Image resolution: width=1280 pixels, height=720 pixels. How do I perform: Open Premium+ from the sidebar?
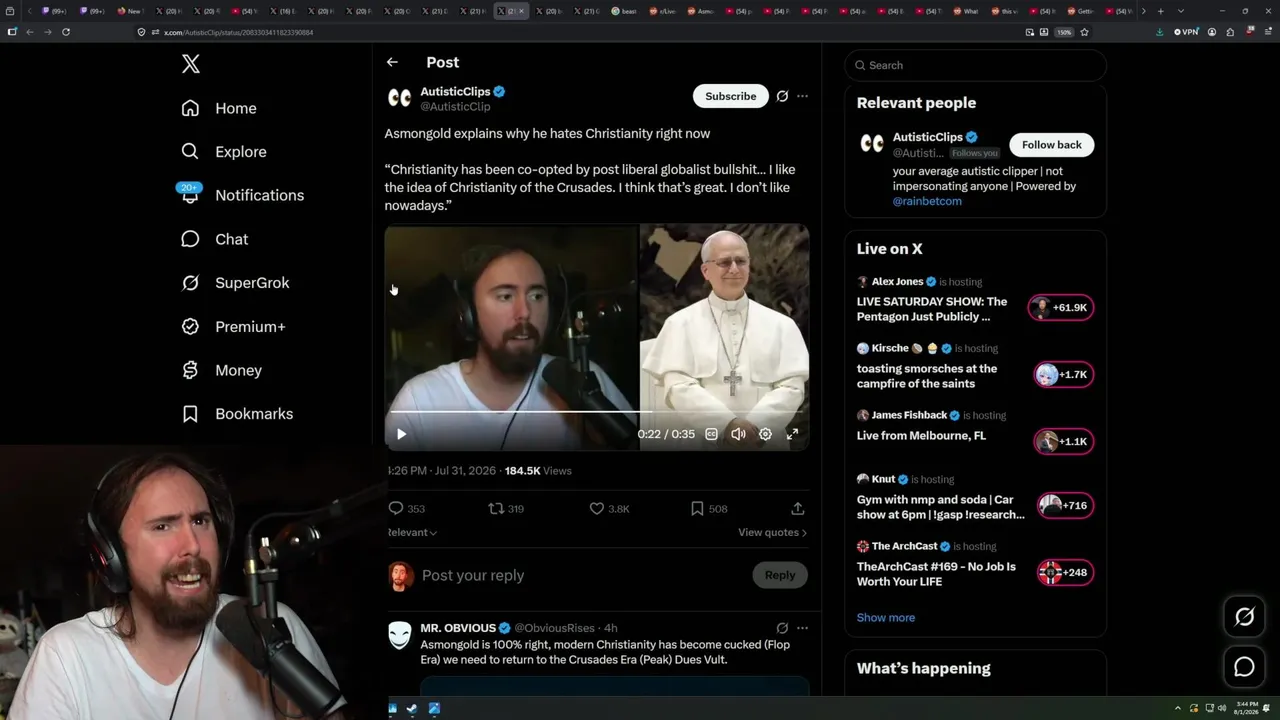(233, 327)
